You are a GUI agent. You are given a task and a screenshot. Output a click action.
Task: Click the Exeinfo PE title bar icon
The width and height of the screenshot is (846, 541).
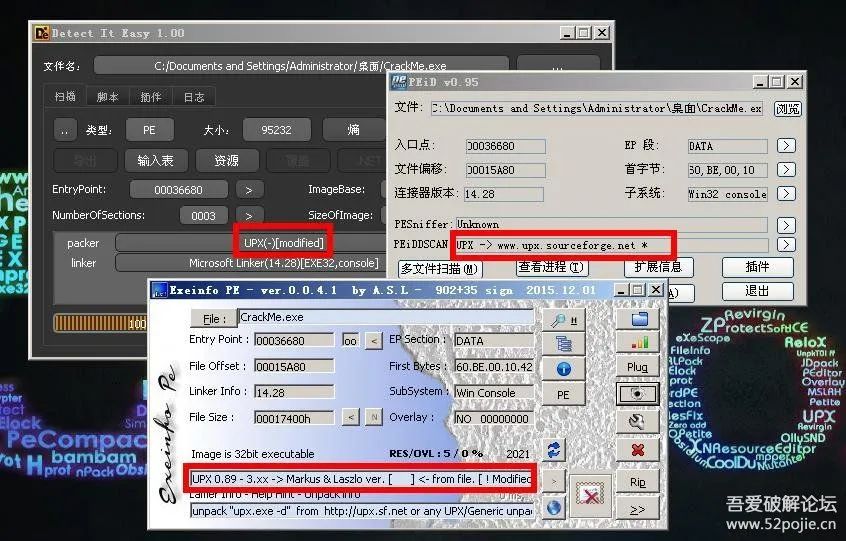159,290
